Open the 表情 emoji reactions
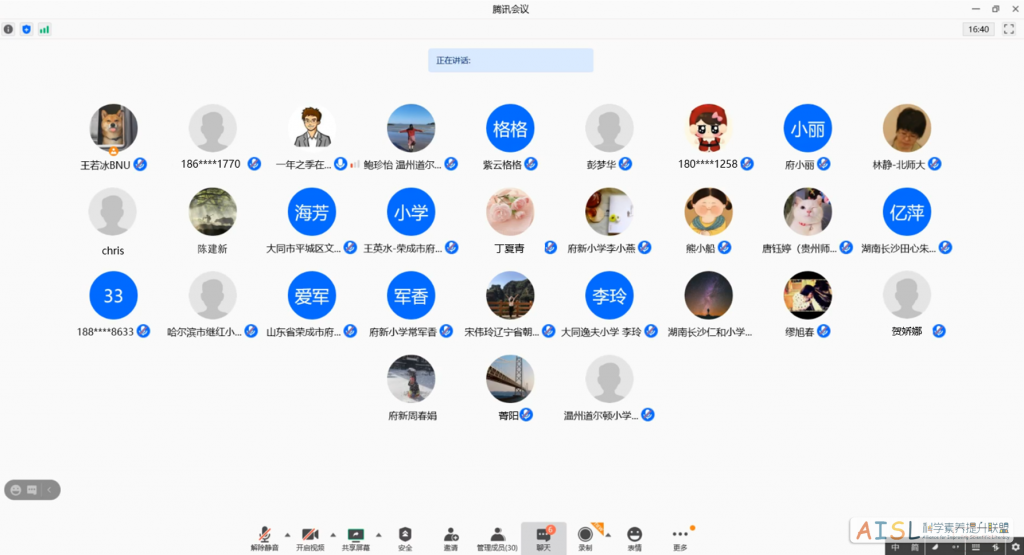 click(x=634, y=539)
